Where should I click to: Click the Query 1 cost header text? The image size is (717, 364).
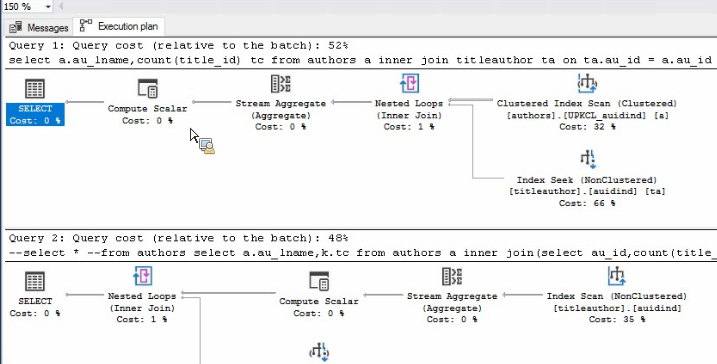coord(178,46)
